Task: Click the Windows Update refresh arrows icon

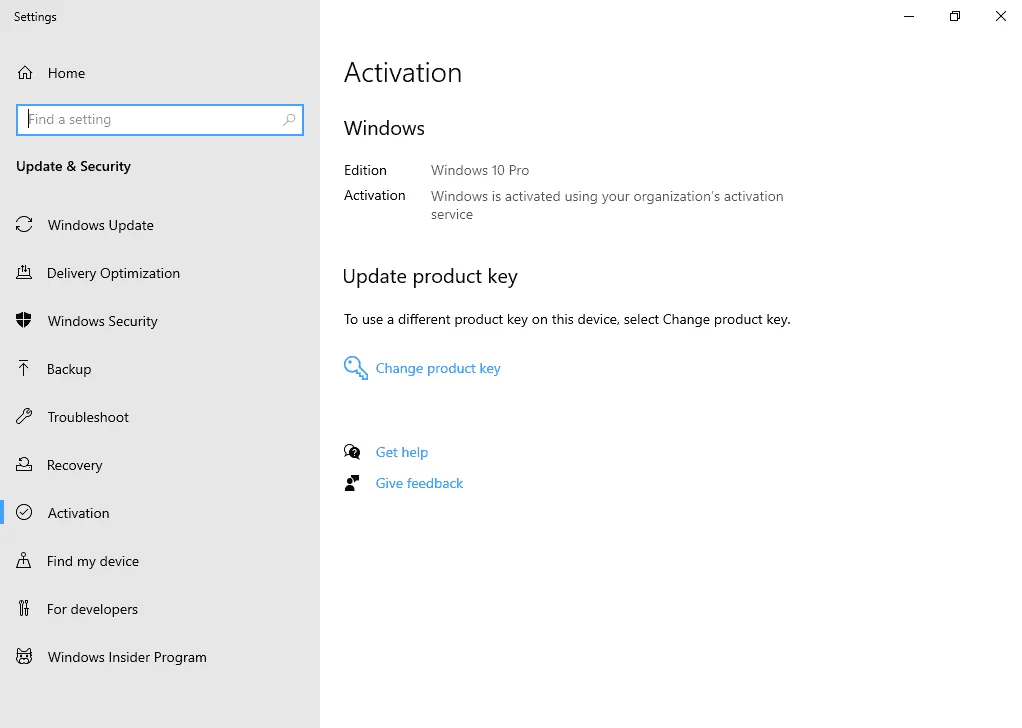Action: (x=24, y=225)
